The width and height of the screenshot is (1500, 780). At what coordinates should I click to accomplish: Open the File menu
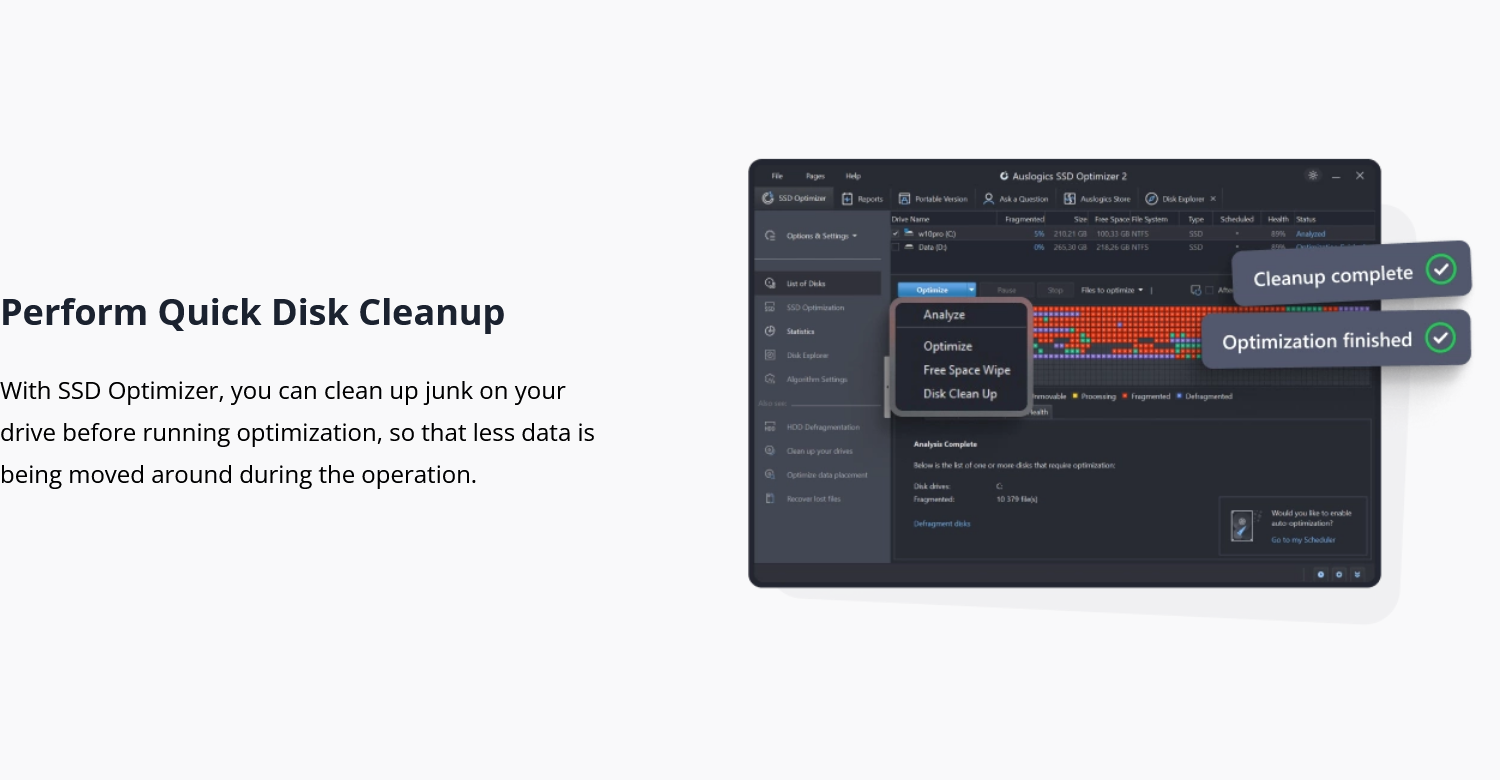coord(777,176)
